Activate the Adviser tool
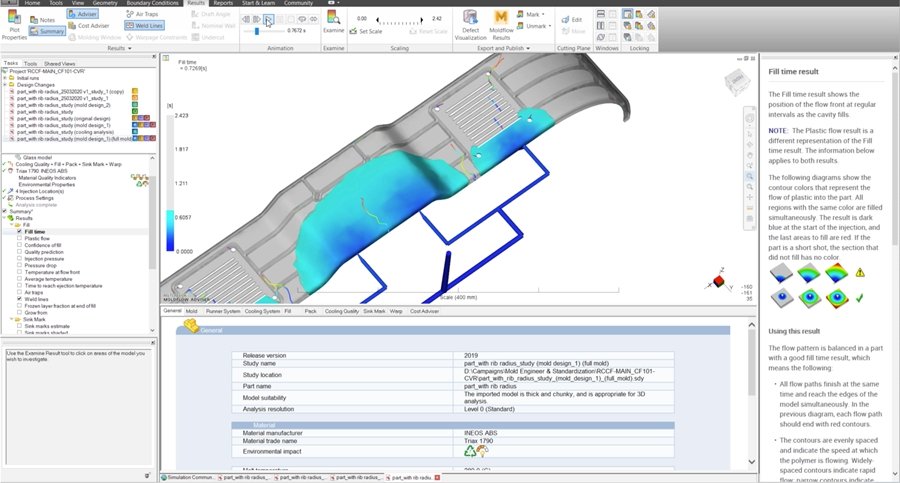The height and width of the screenshot is (483, 900). (82, 14)
